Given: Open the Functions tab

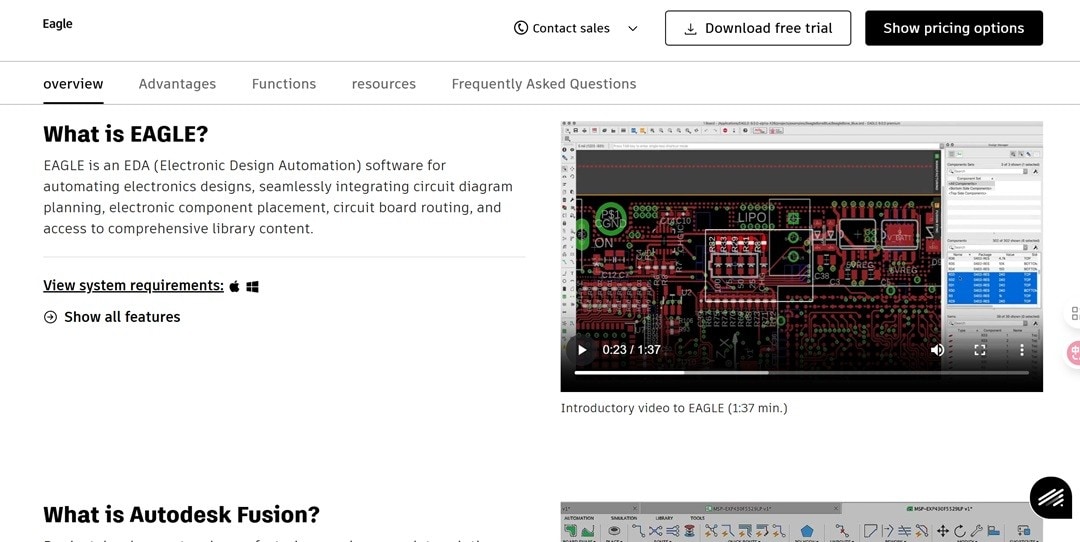Looking at the screenshot, I should 284,84.
